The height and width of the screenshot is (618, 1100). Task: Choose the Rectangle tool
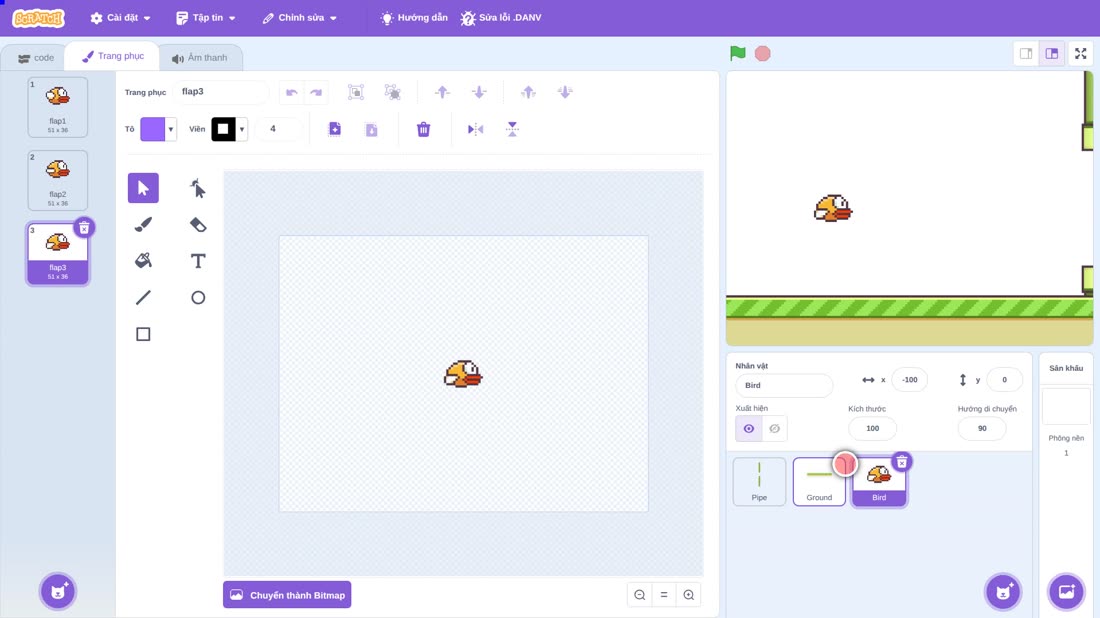coord(143,334)
